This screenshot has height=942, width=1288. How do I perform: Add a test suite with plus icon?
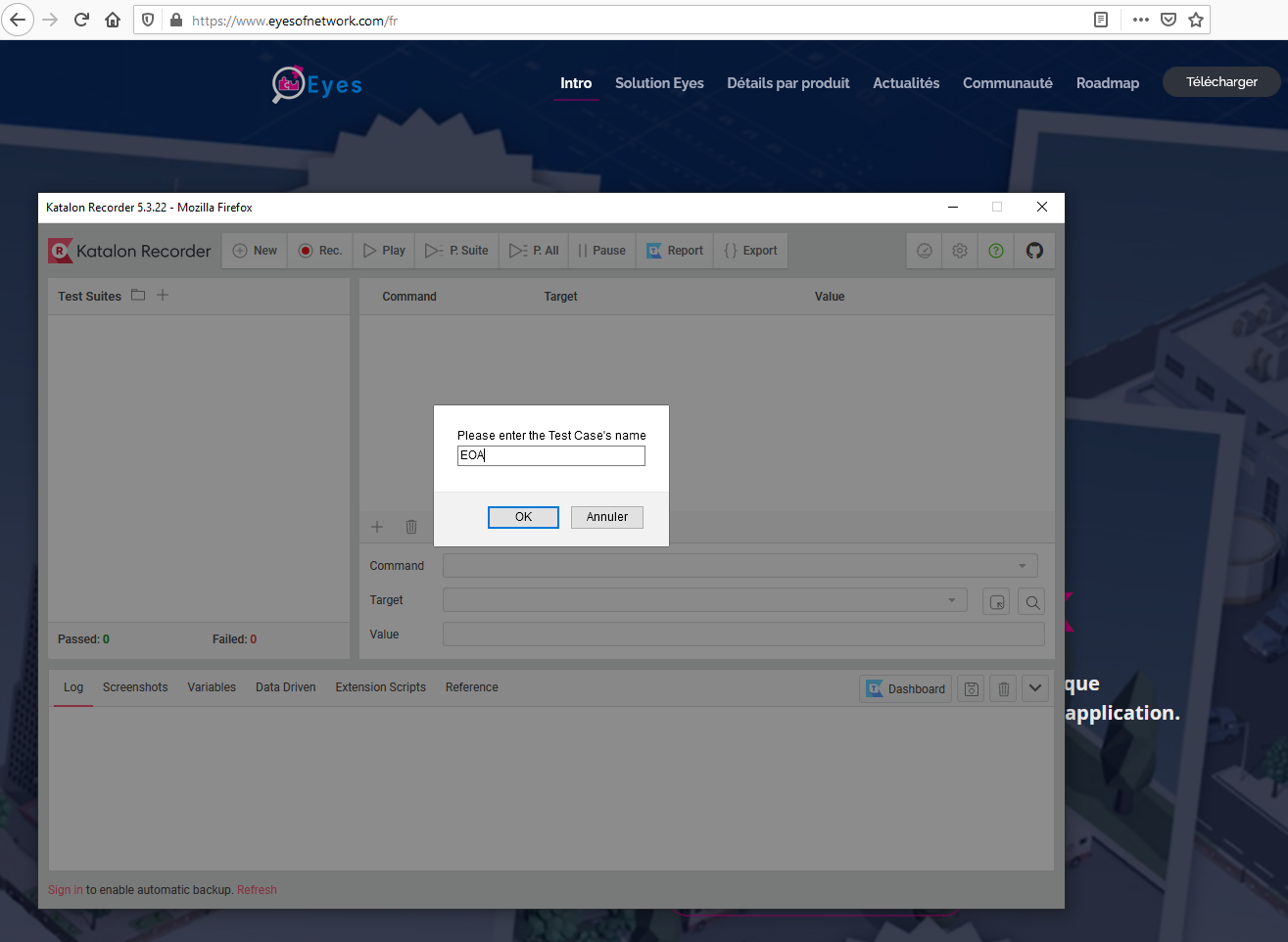tap(163, 295)
